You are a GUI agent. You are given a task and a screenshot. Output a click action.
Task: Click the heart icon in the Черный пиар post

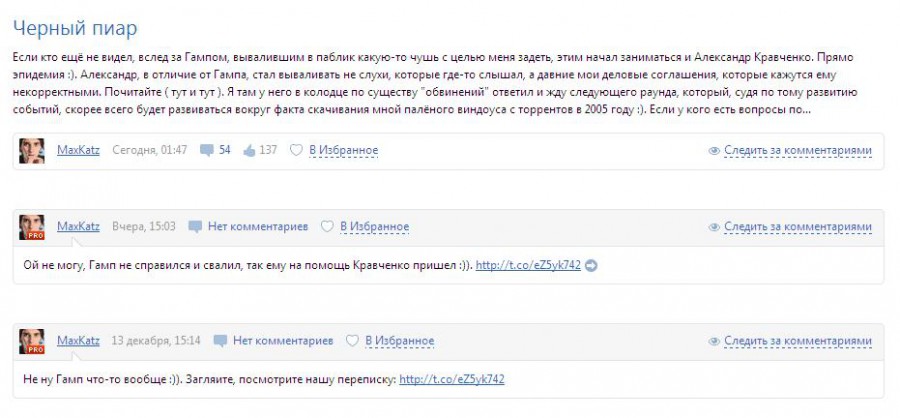pos(296,150)
